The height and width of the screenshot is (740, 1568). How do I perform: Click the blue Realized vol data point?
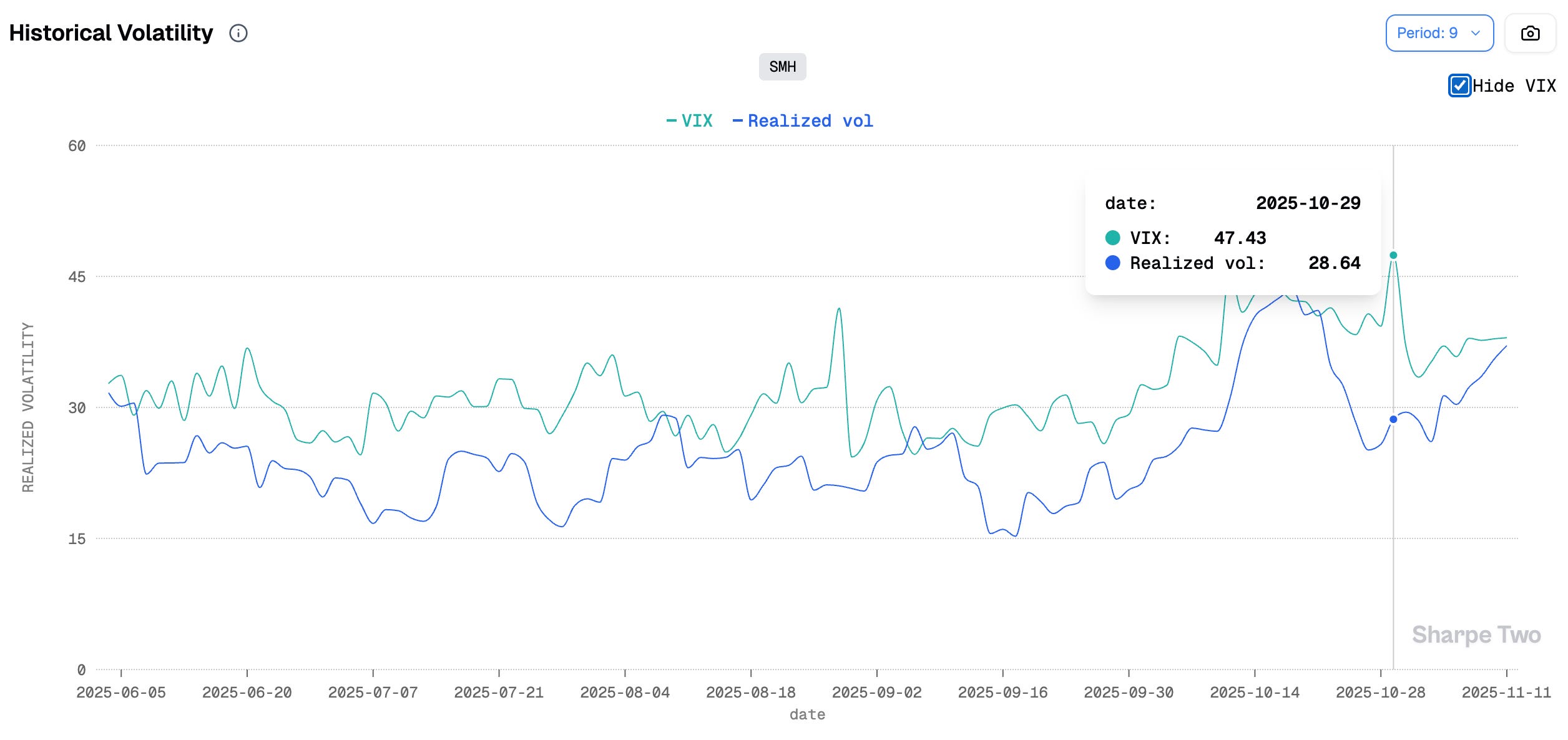pos(1393,419)
